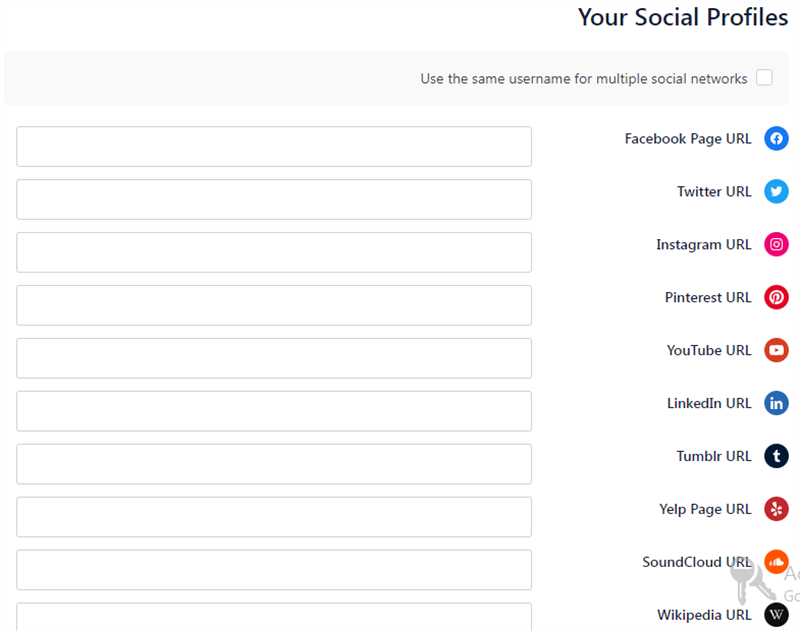Click the SoundCloud icon
Screen dimensions: 800x631
(x=776, y=562)
